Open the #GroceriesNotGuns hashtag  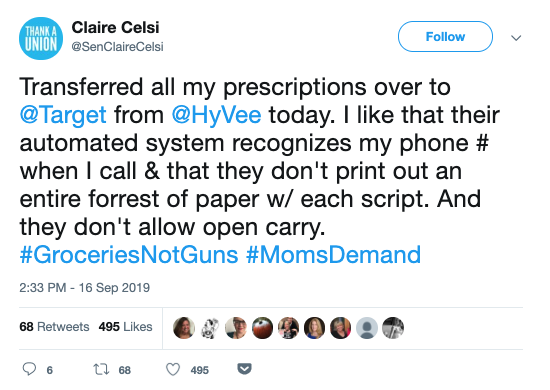click(x=129, y=255)
